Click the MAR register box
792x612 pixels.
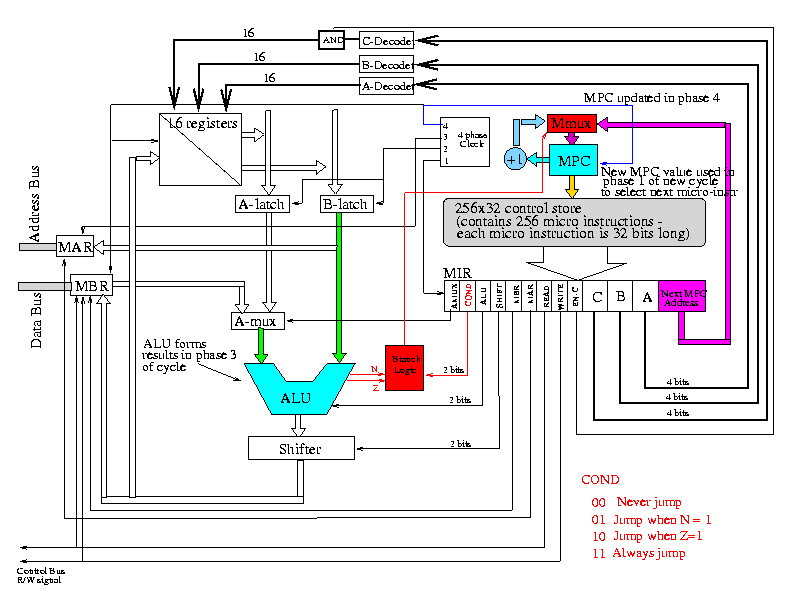[75, 246]
